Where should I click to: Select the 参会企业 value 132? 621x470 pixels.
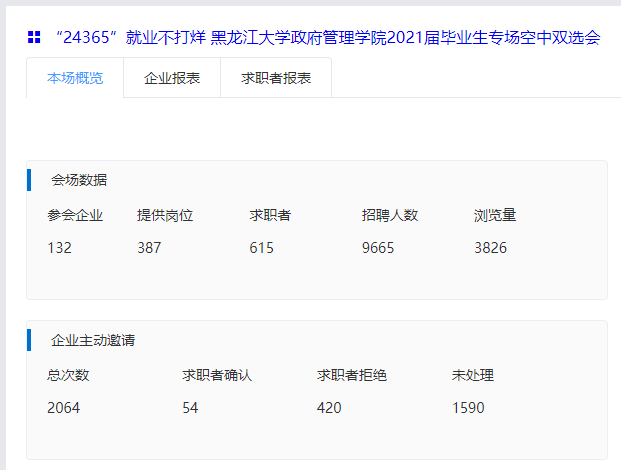tap(59, 248)
